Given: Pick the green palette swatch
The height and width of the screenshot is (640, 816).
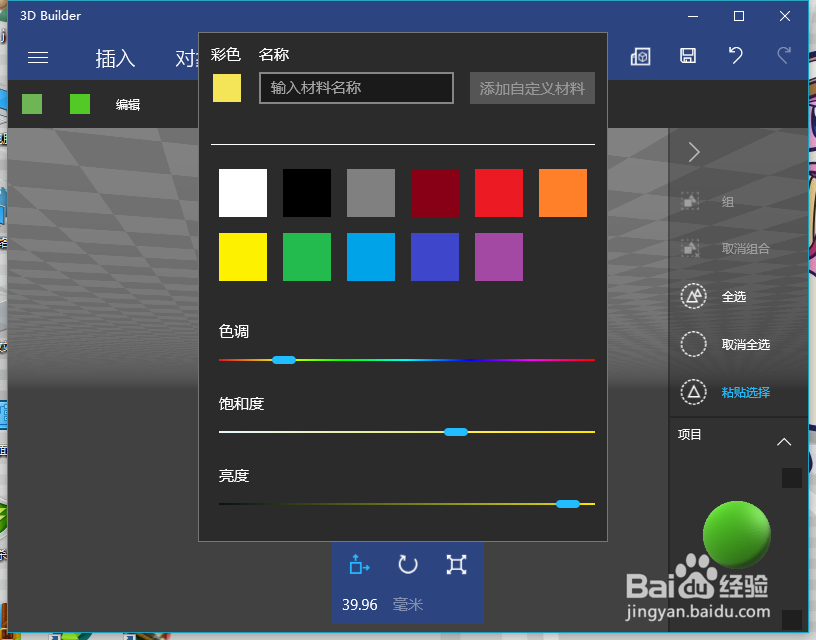Looking at the screenshot, I should point(307,257).
